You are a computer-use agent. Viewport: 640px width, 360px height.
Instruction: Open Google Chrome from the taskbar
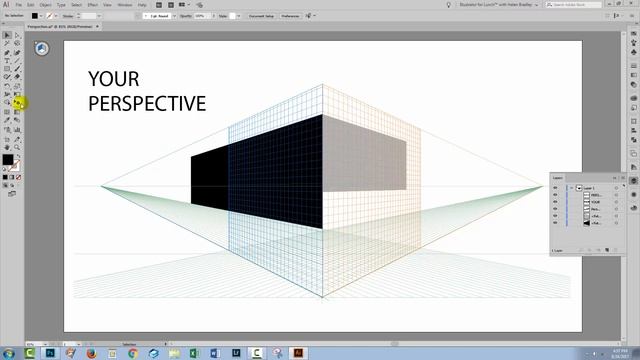[133, 353]
